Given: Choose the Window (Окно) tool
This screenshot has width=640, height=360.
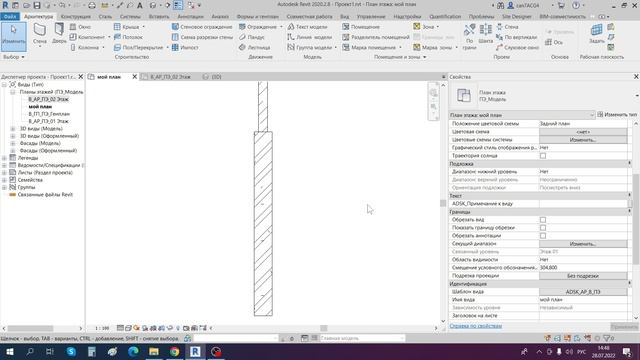Looking at the screenshot, I should 80,27.
